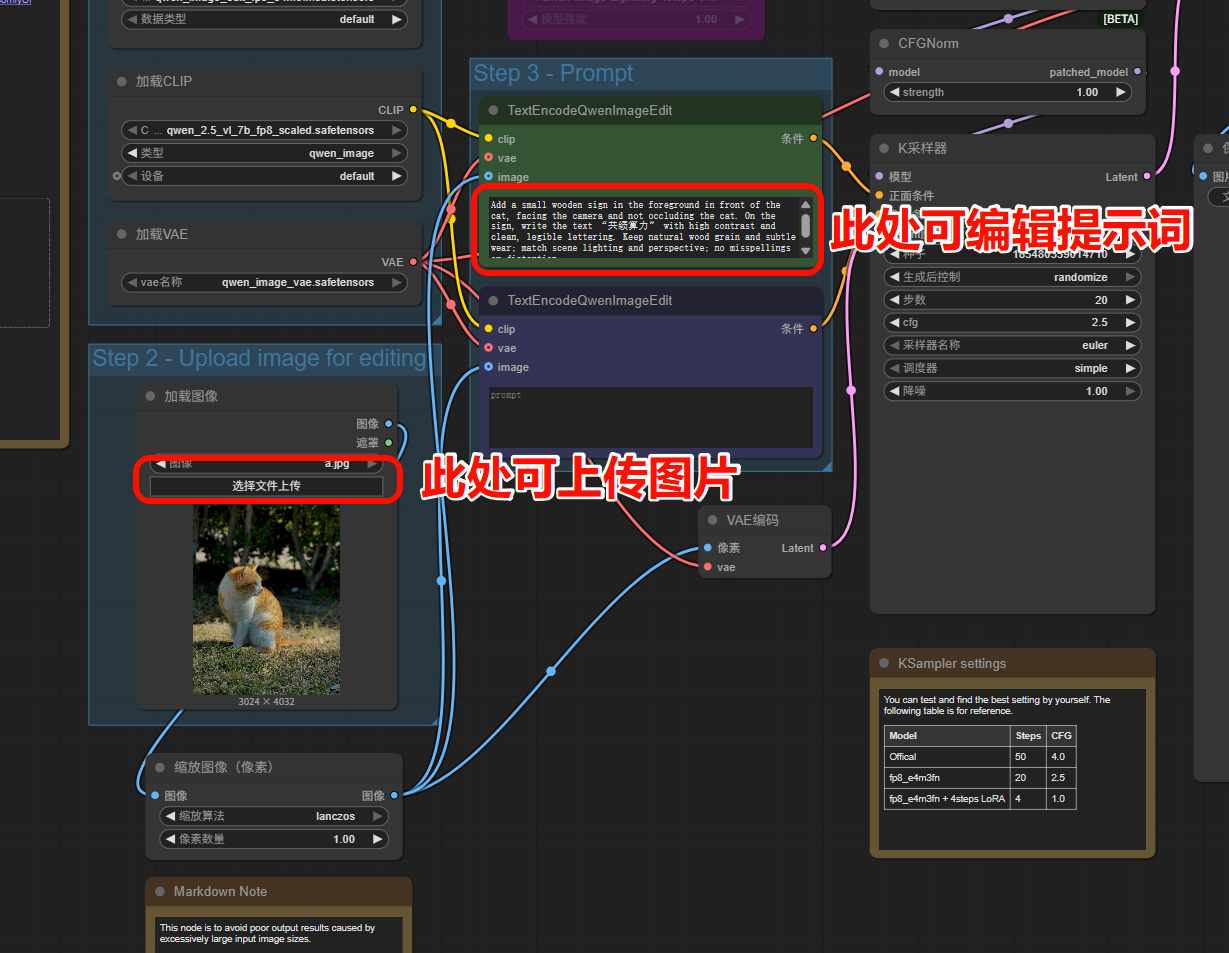This screenshot has width=1229, height=953.
Task: Toggle collapse of the Markdown Note node
Action: coord(160,892)
